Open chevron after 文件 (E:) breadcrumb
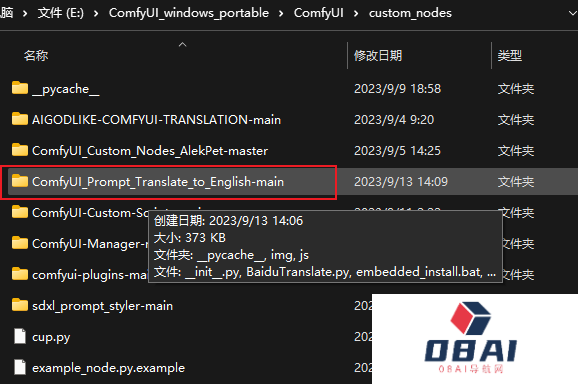 [96, 14]
